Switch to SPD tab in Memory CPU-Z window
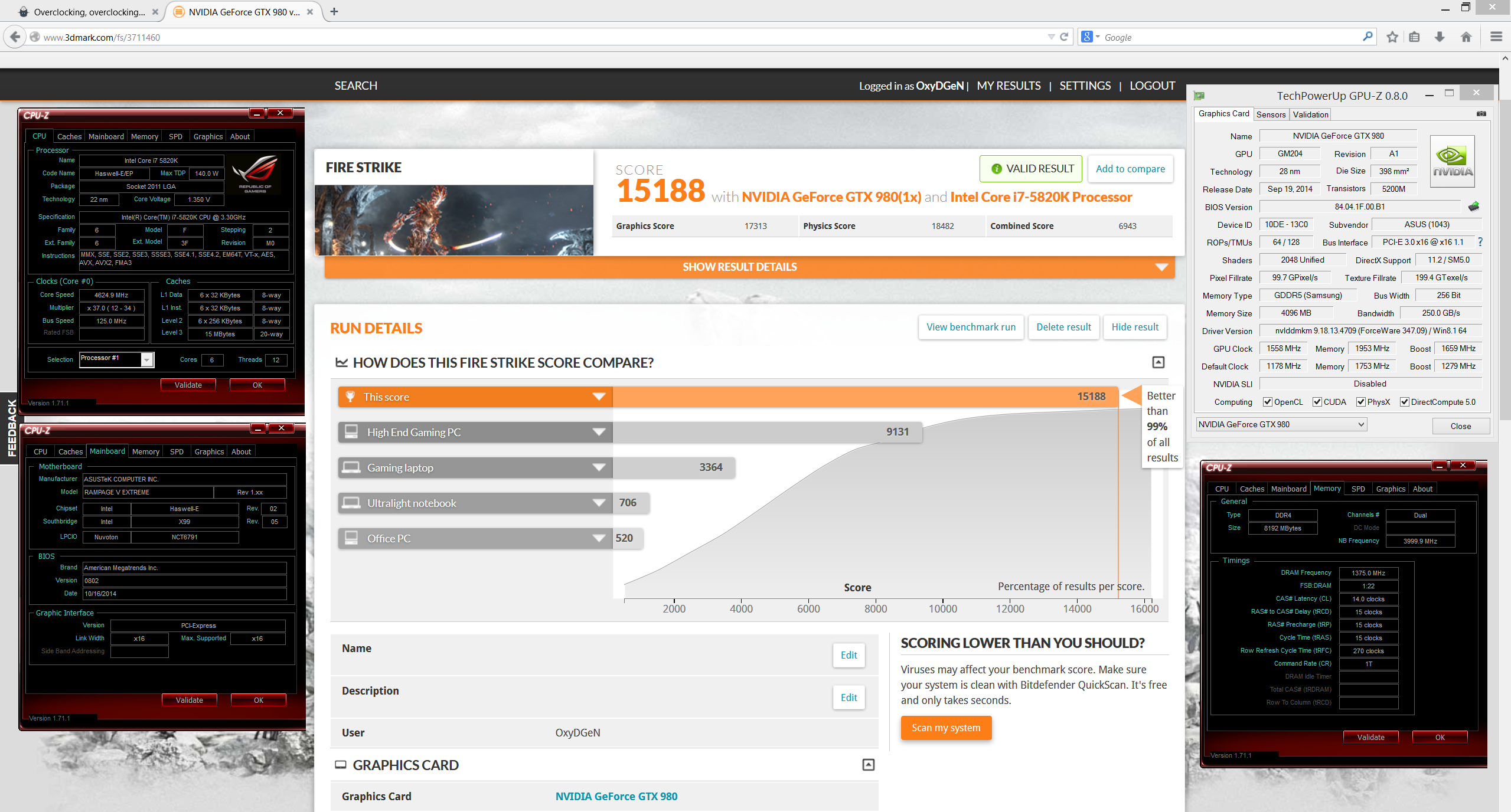The height and width of the screenshot is (812, 1511). click(x=1358, y=489)
